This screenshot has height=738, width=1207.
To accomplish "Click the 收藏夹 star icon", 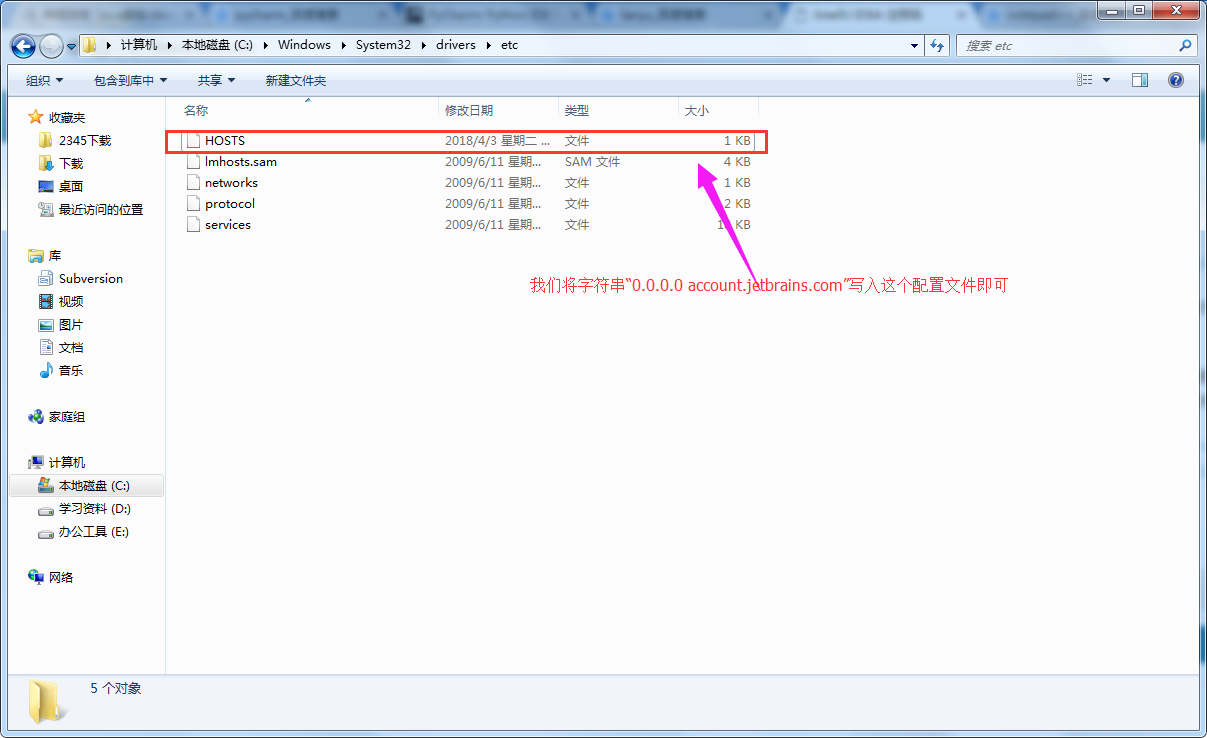I will tap(36, 117).
